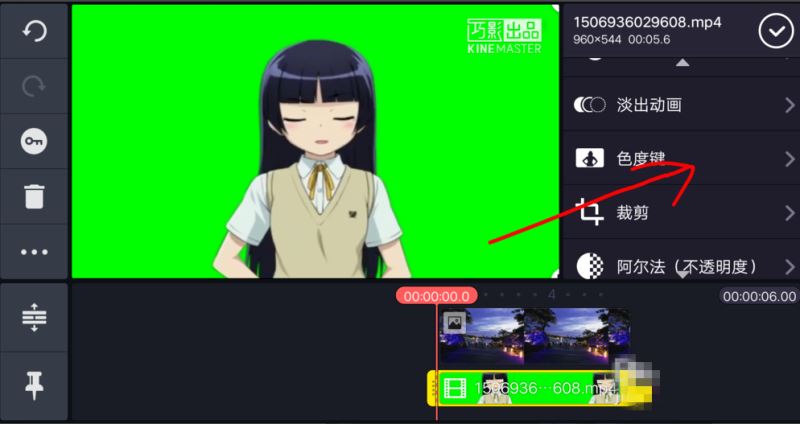Click the file name 1506936029608.mp4 title
The image size is (800, 424).
(647, 22)
